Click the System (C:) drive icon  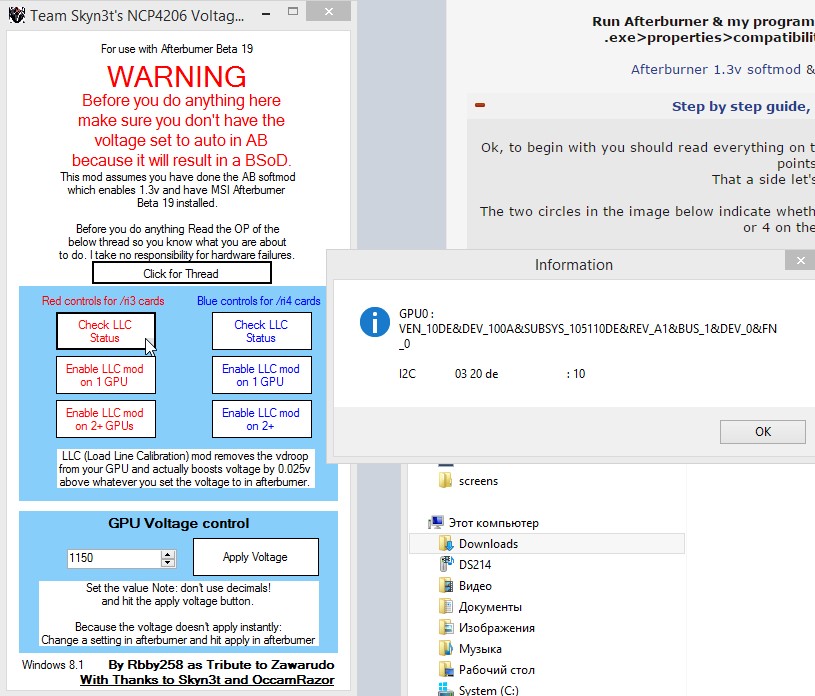pos(445,689)
